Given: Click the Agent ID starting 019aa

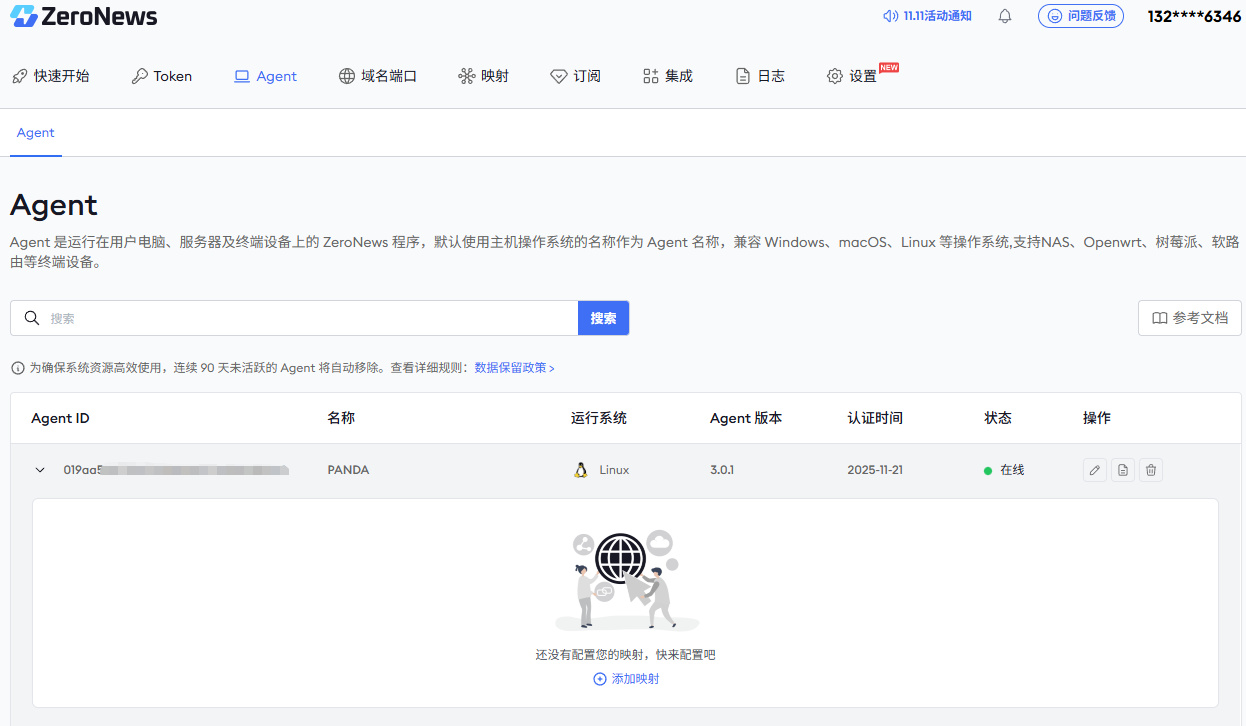Looking at the screenshot, I should click(x=176, y=470).
